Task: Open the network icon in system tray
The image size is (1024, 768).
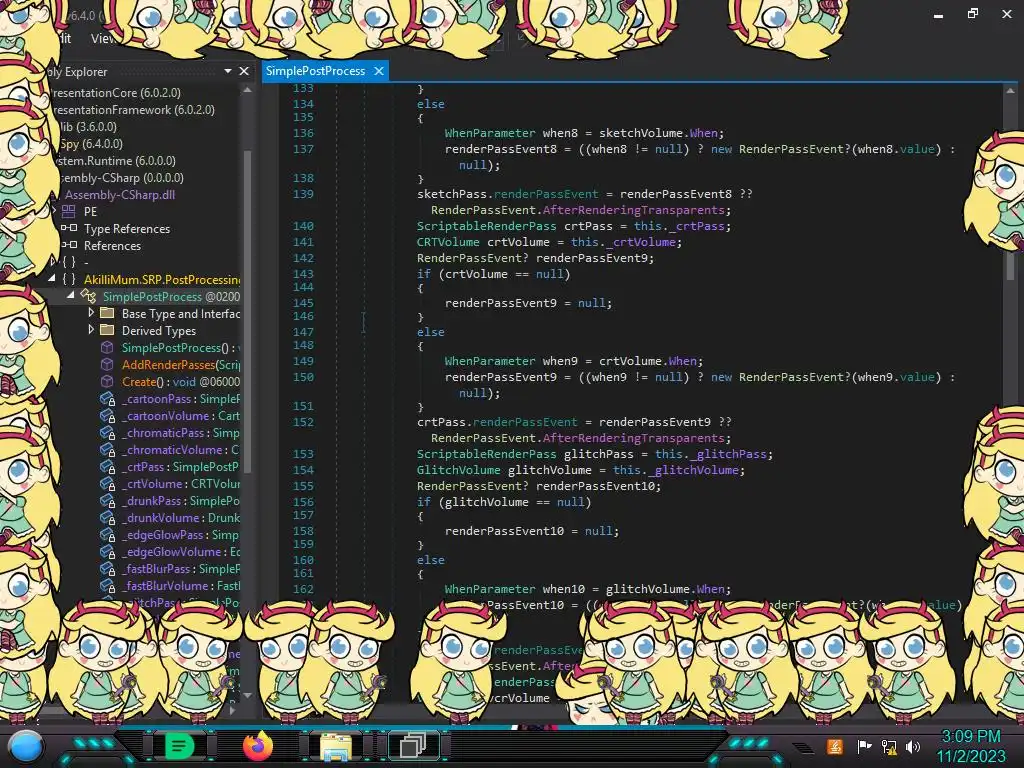Action: pos(889,746)
